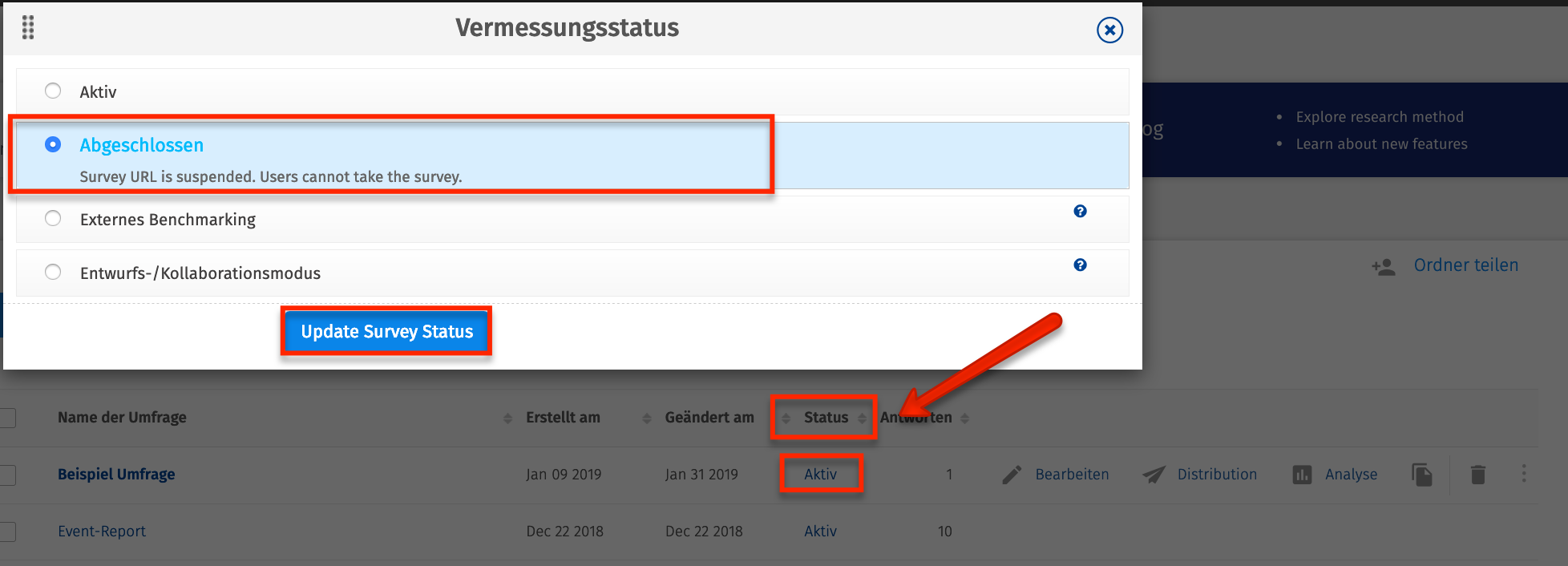Click the Analyse chart icon
The height and width of the screenshot is (566, 1568).
[1302, 475]
